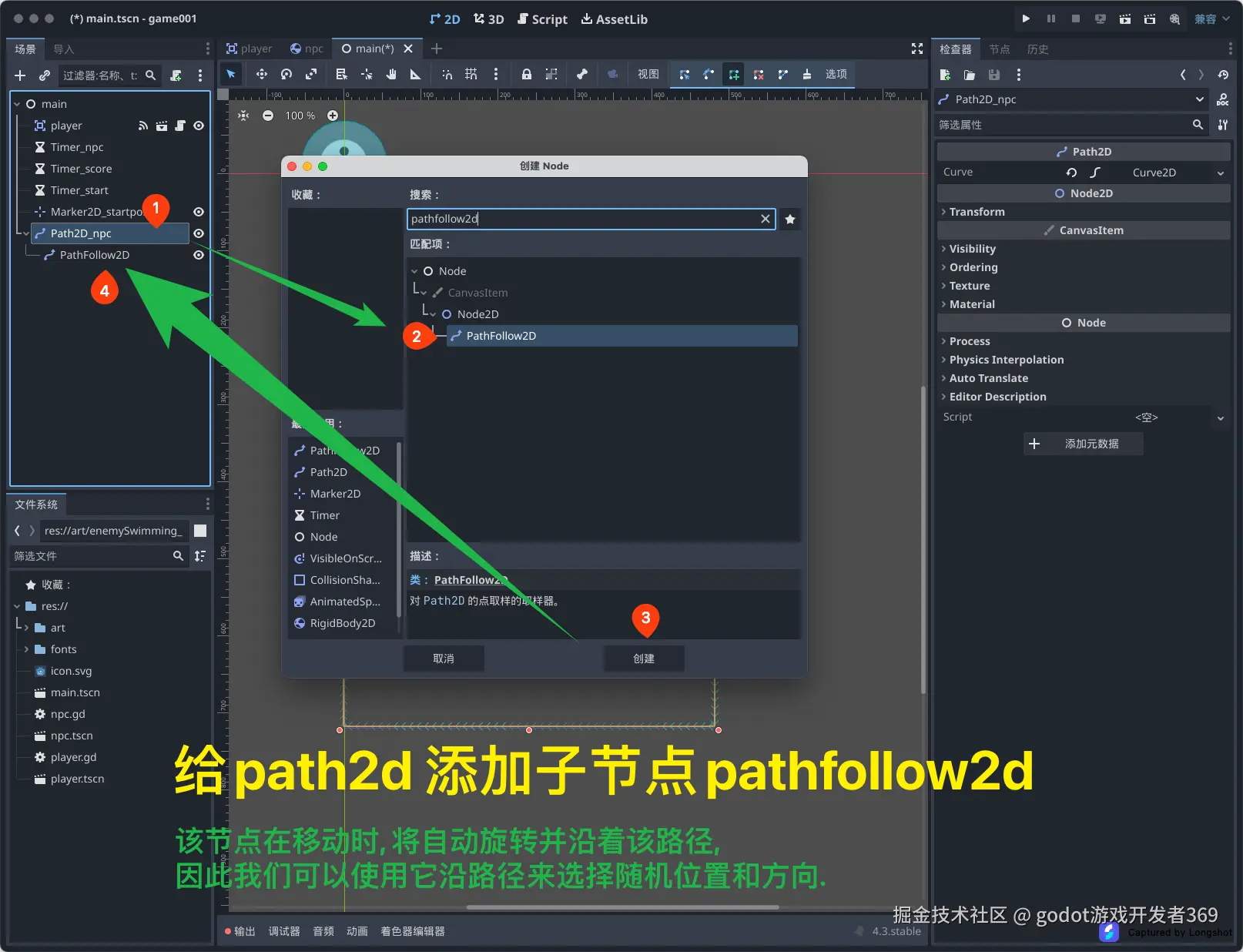The width and height of the screenshot is (1243, 952).
Task: Click the 取消 button in the dialog
Action: [x=444, y=659]
